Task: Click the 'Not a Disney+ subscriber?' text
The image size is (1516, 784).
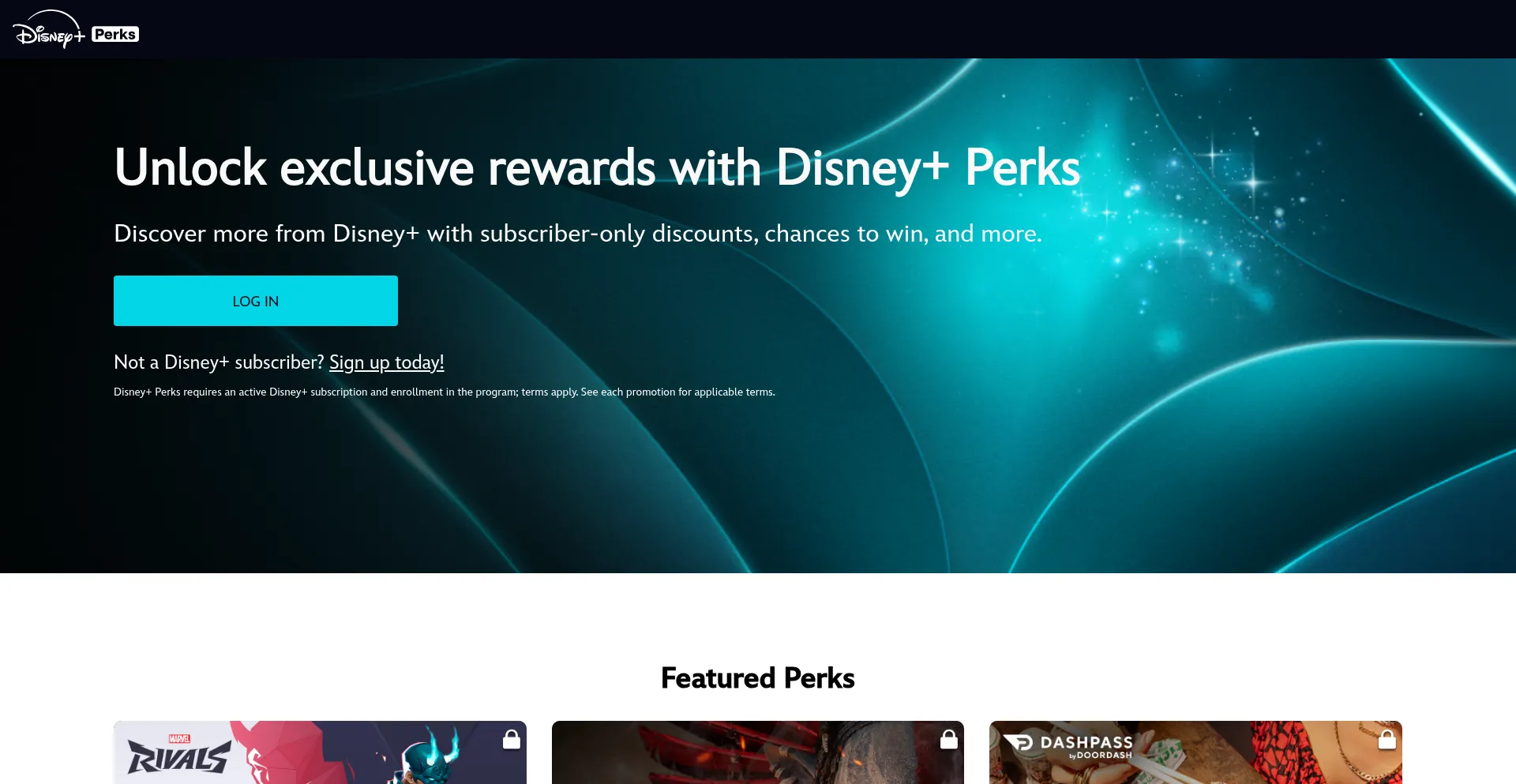Action: point(219,362)
